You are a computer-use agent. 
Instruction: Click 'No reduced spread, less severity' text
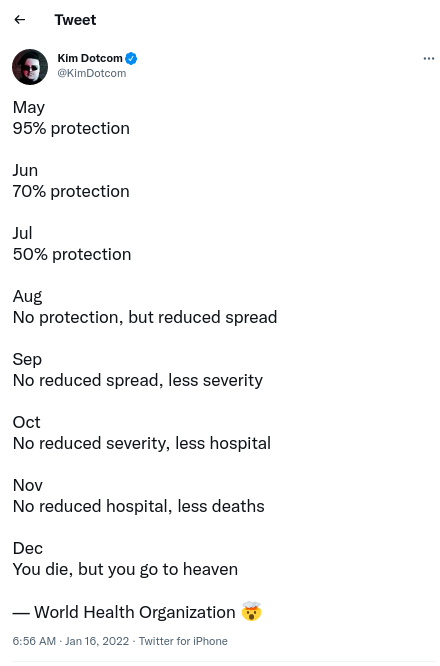[138, 380]
